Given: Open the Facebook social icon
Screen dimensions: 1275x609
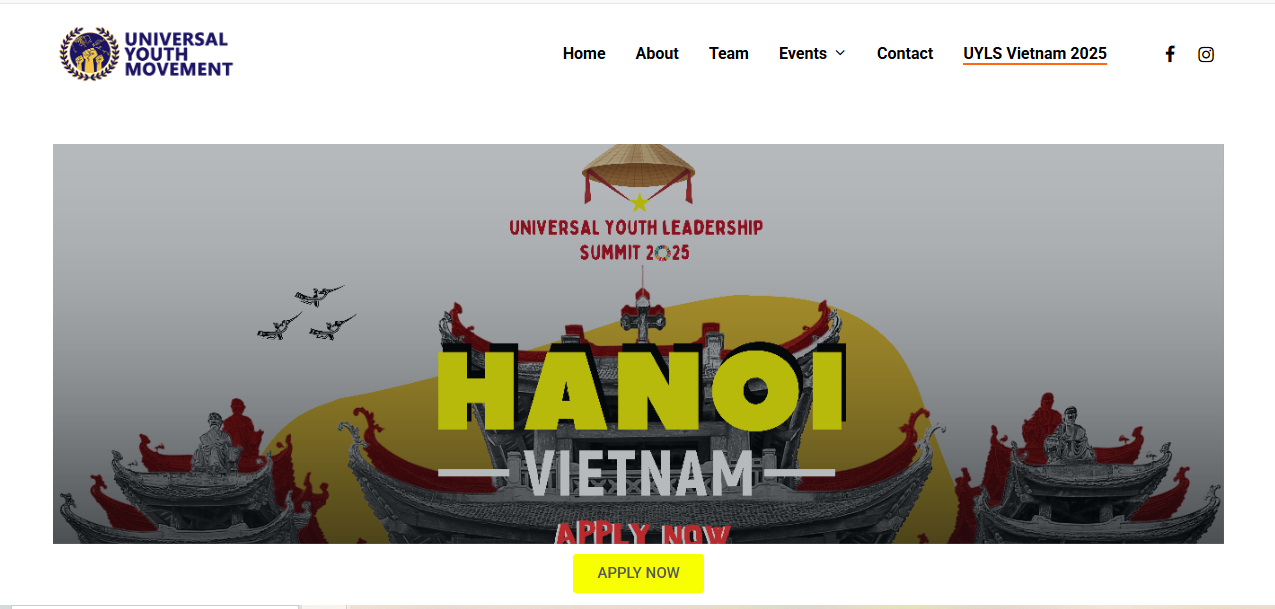Looking at the screenshot, I should coord(1170,54).
